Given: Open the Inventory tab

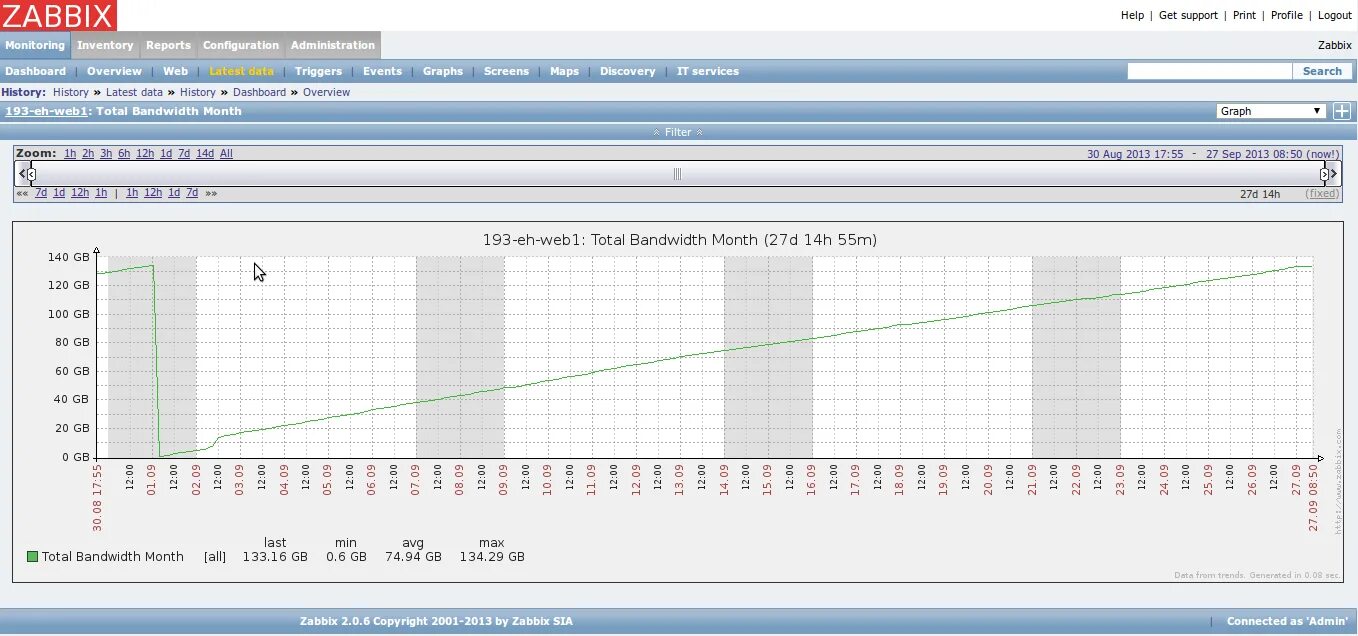Looking at the screenshot, I should coord(105,45).
